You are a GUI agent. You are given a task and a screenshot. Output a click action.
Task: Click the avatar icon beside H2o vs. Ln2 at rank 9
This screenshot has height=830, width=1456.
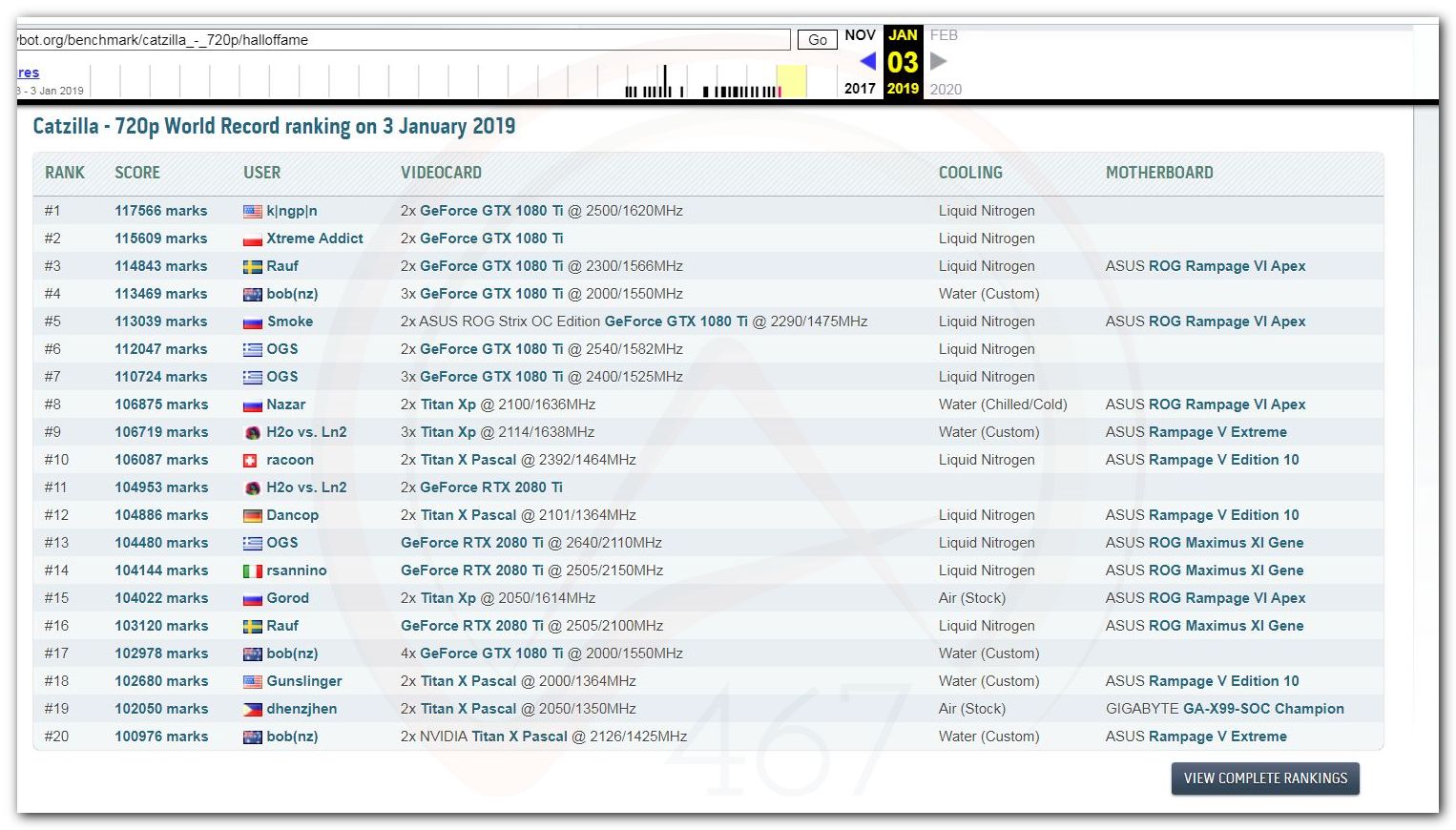coord(252,433)
